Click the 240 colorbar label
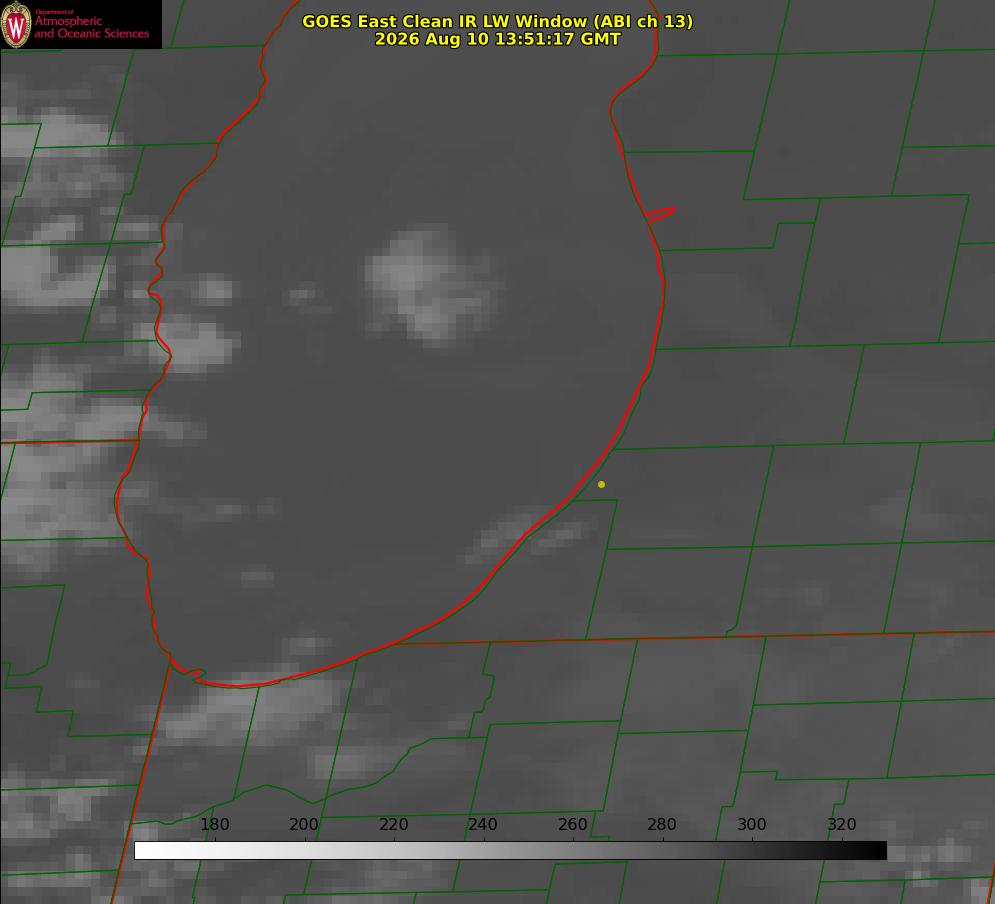This screenshot has width=995, height=904. pos(483,824)
